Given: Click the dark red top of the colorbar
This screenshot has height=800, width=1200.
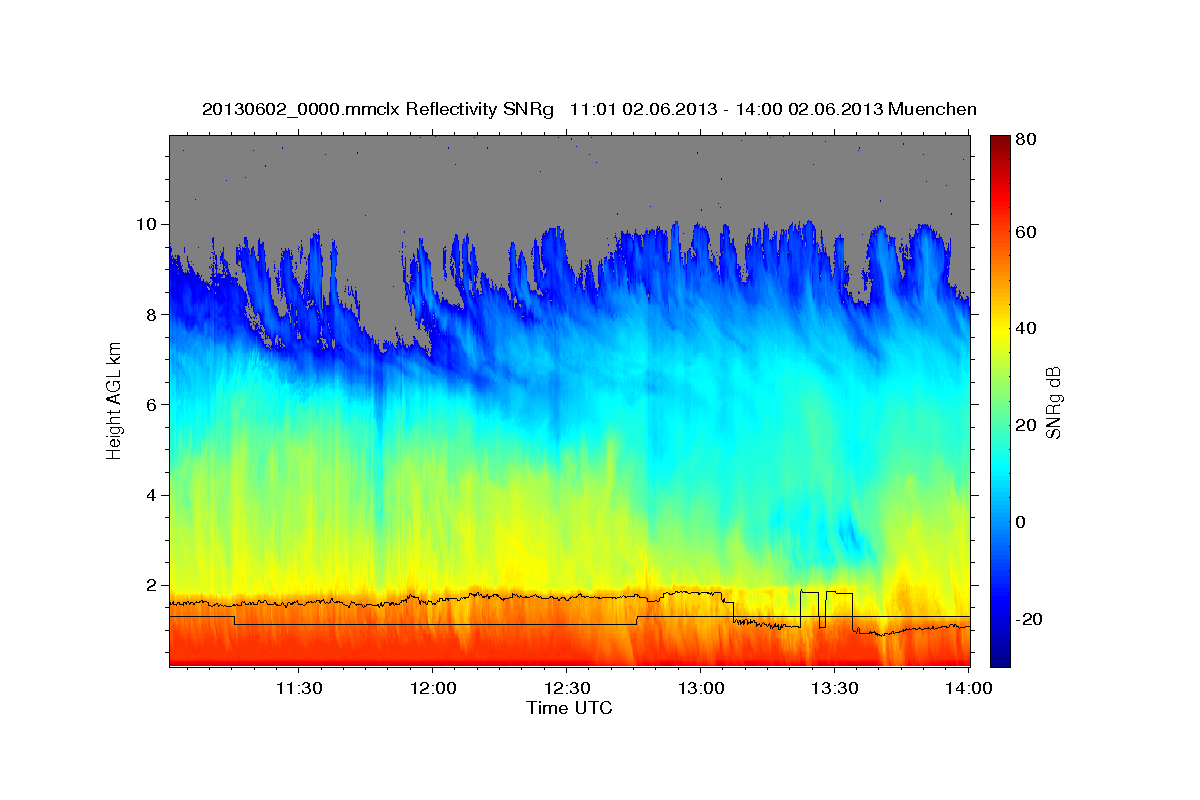Looking at the screenshot, I should (1000, 145).
